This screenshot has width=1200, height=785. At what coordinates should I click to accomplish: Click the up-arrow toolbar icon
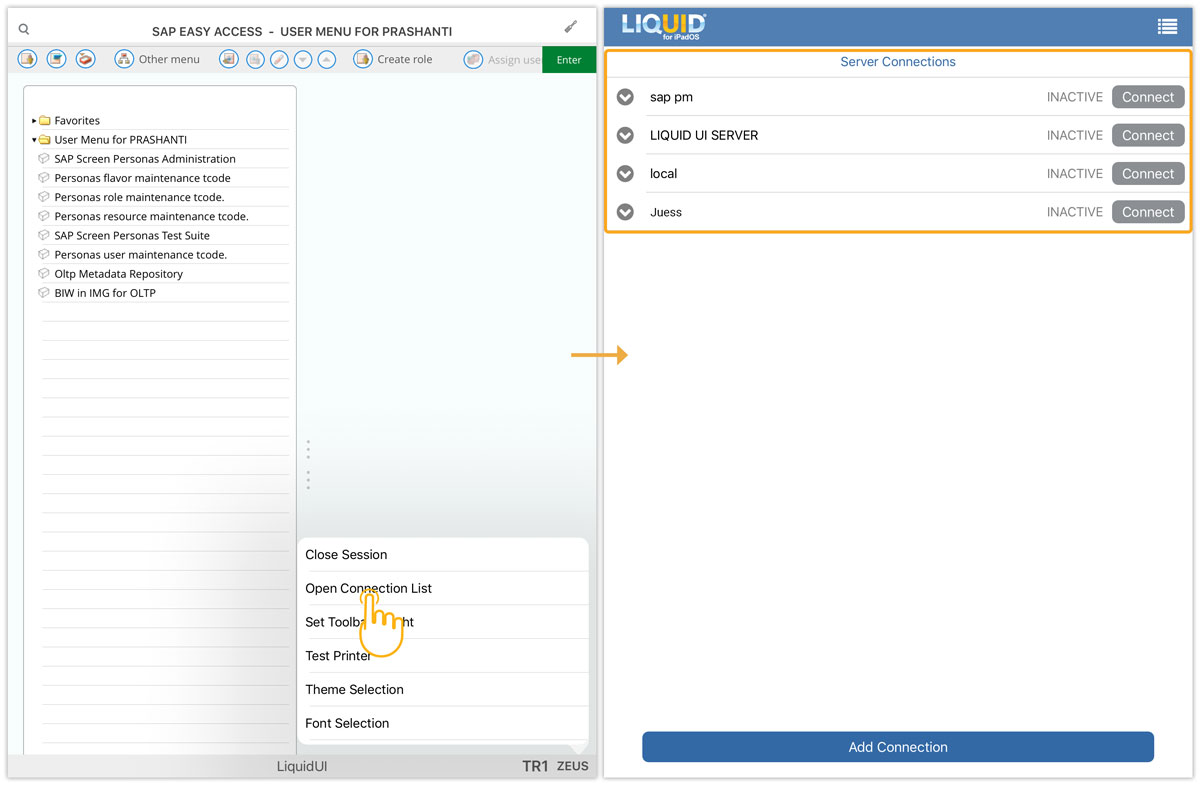(327, 59)
